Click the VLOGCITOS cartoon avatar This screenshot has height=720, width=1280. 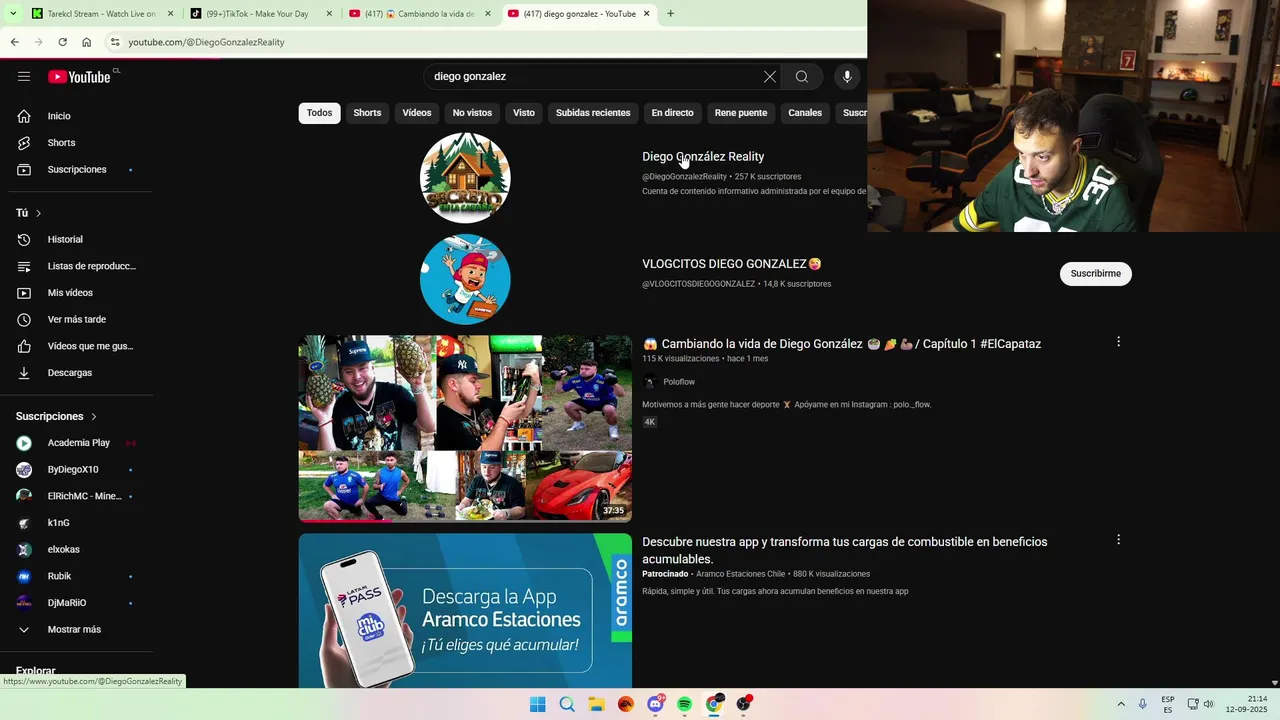pyautogui.click(x=465, y=279)
